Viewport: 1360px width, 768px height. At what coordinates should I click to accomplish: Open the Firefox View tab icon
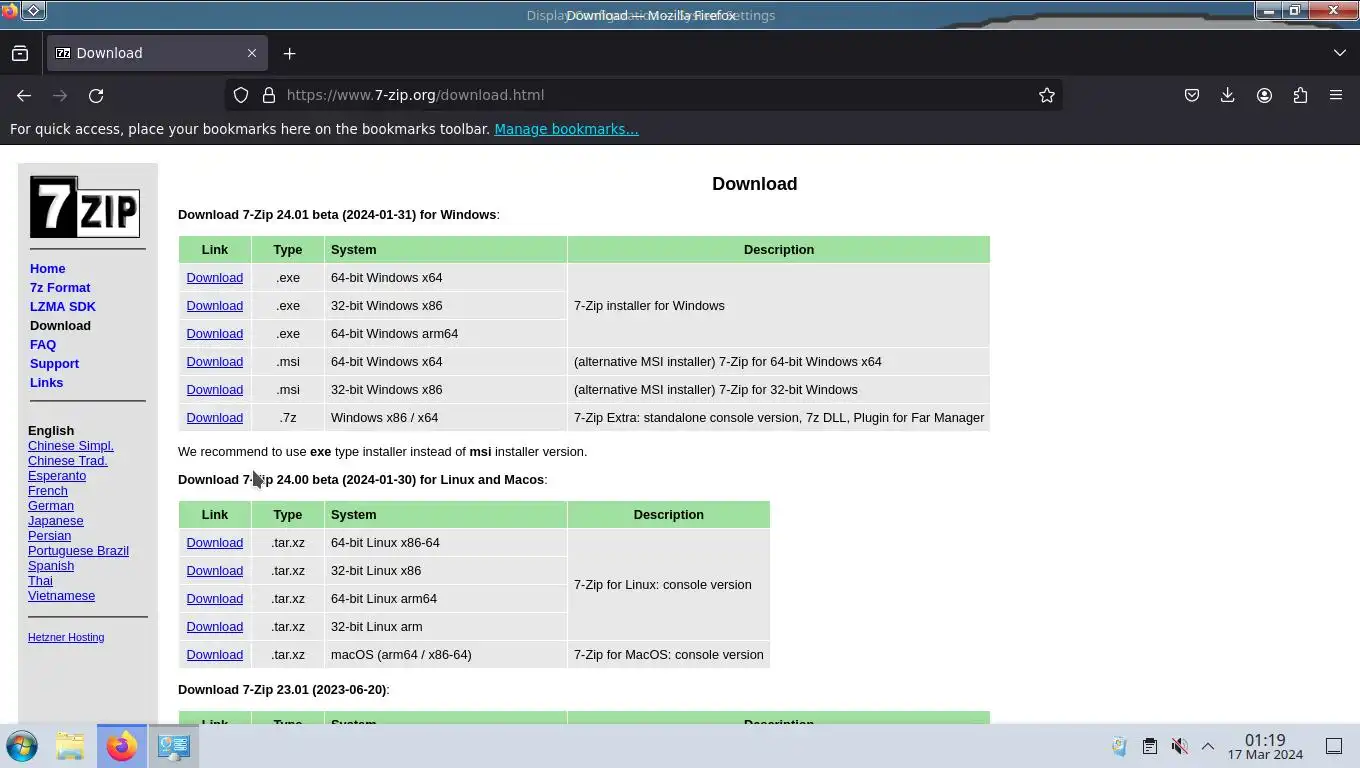pyautogui.click(x=20, y=53)
